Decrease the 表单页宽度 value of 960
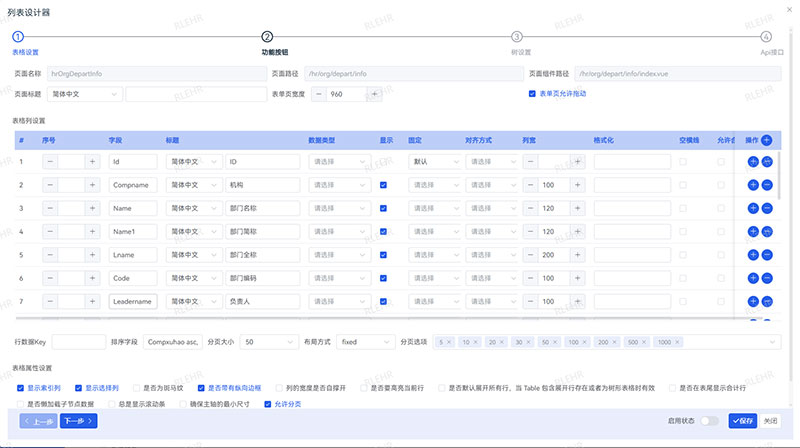800x448 pixels. click(x=319, y=94)
